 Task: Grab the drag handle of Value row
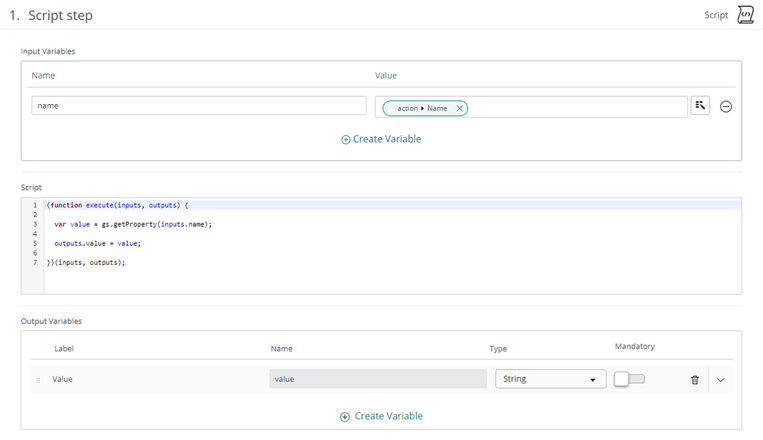[x=39, y=380]
